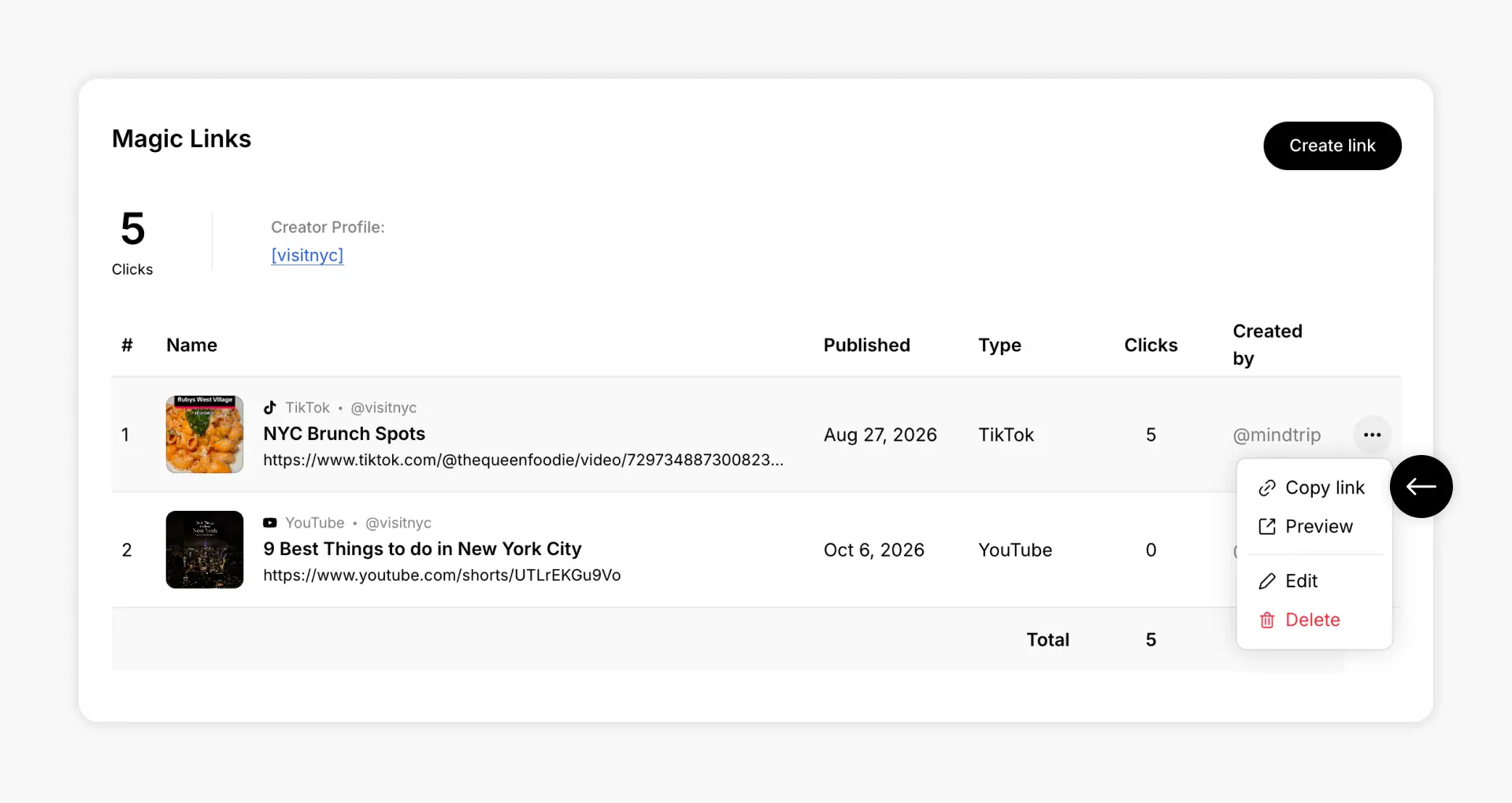This screenshot has width=1512, height=803.
Task: Click the external-open icon beside Preview
Action: click(x=1267, y=527)
